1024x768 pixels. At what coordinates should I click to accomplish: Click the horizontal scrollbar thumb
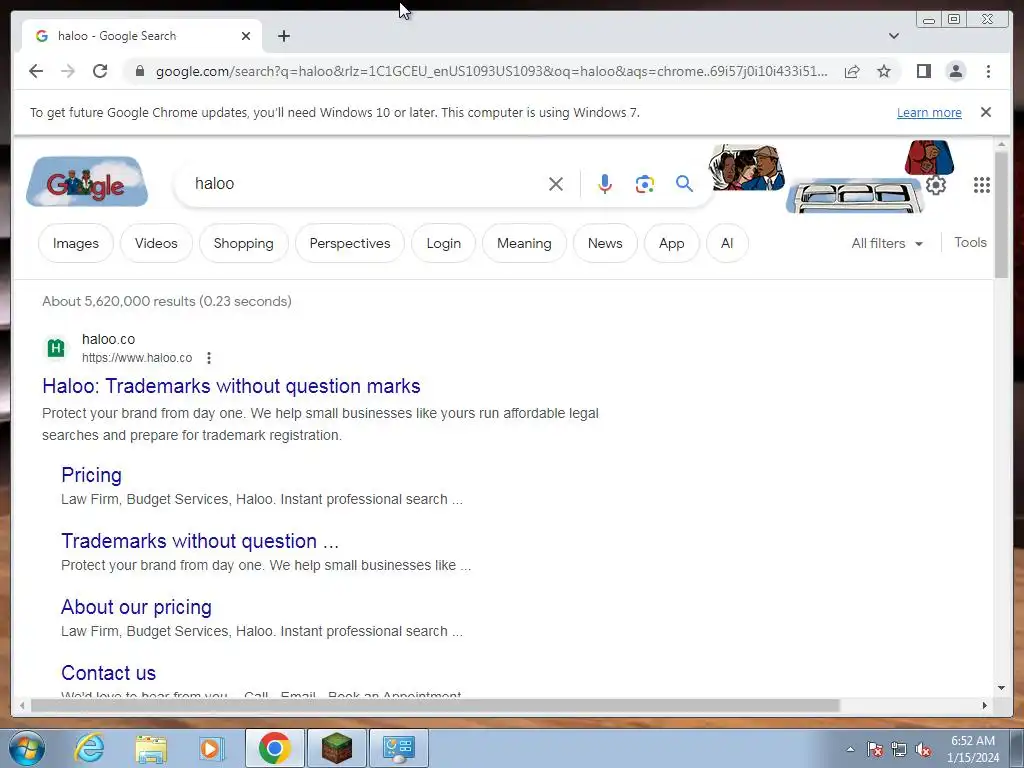click(435, 705)
